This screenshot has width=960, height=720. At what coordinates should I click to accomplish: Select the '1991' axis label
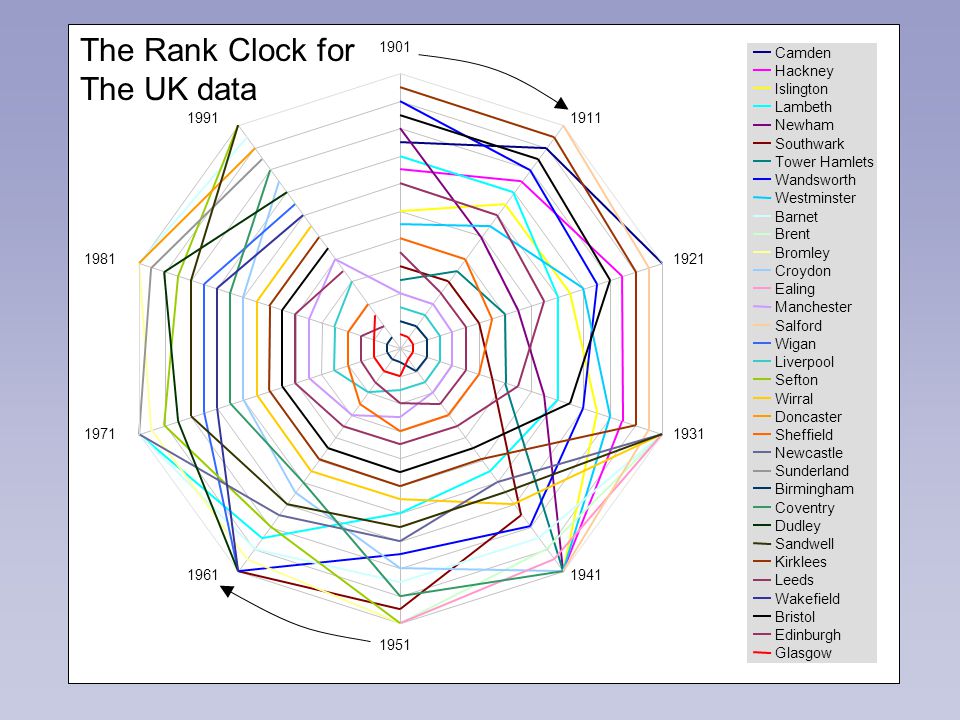coord(203,118)
